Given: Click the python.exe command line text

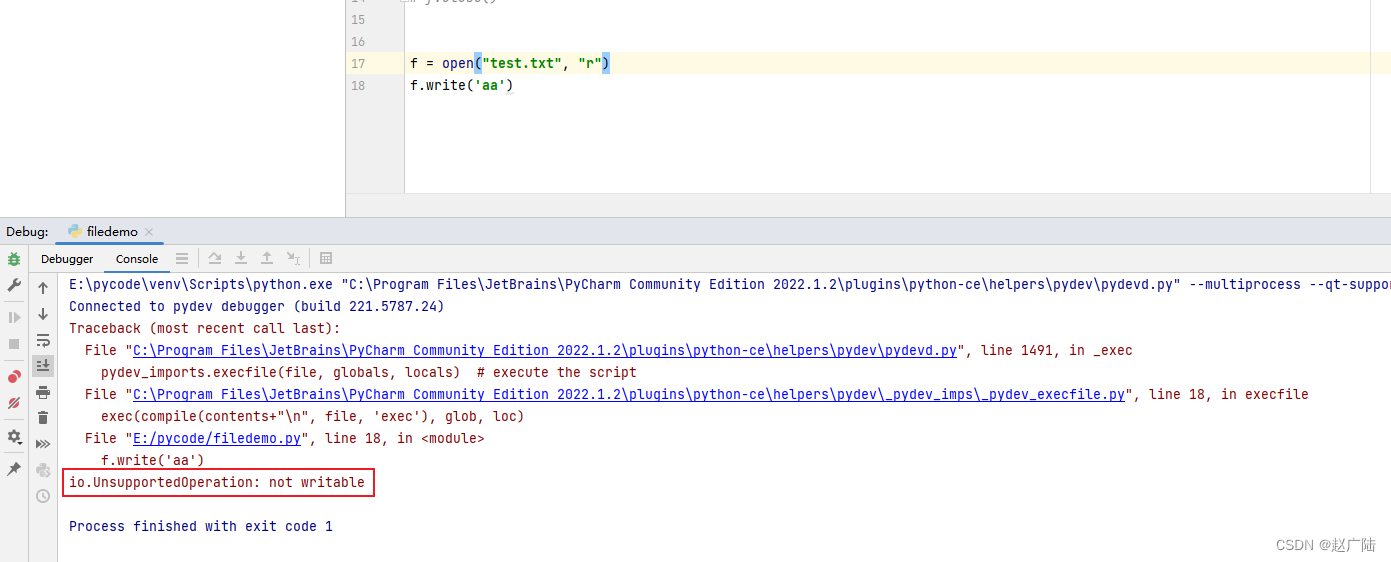Looking at the screenshot, I should [730, 284].
